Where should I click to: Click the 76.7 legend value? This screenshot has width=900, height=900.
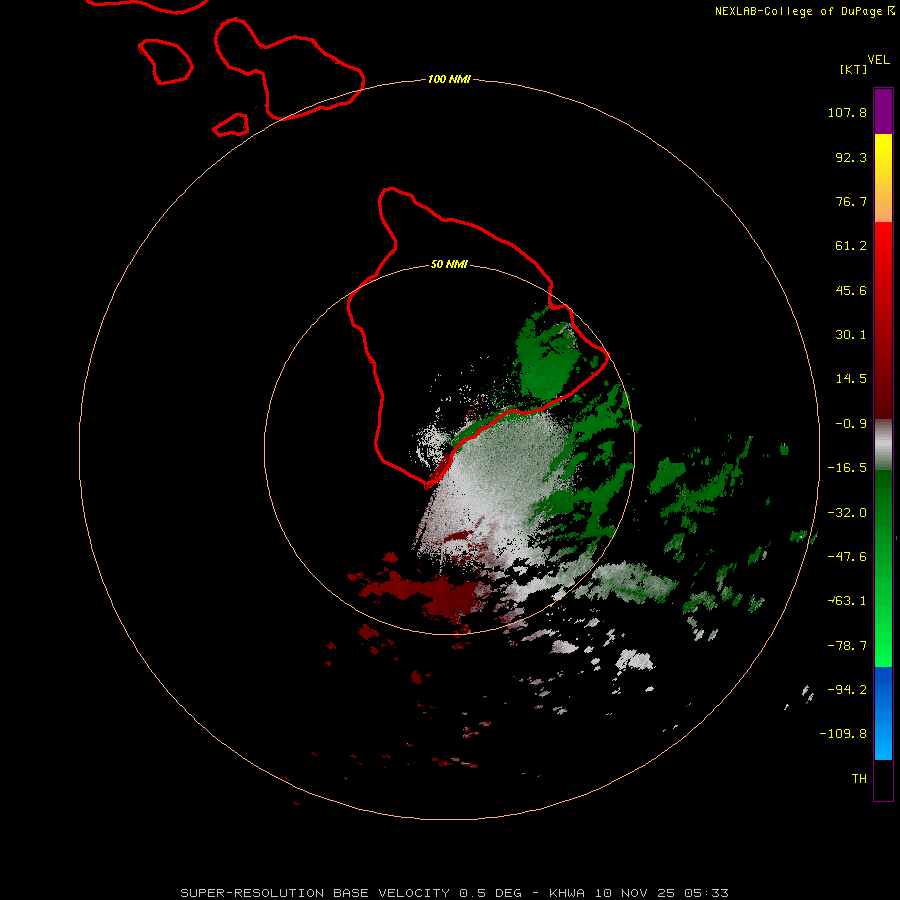(x=851, y=201)
